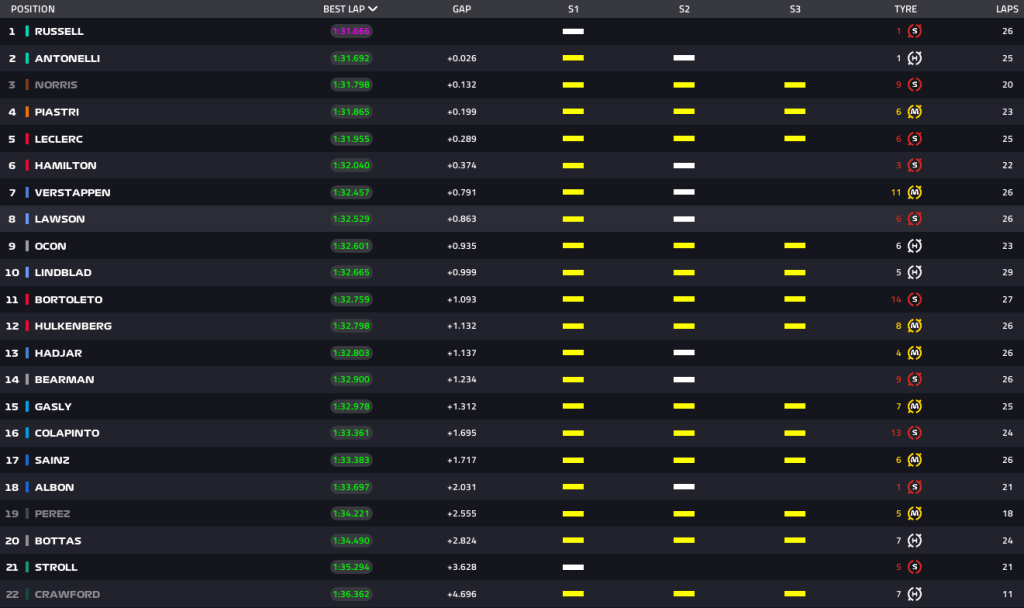The image size is (1024, 608).
Task: Sort by the BEST LAP column header
Action: coord(350,9)
